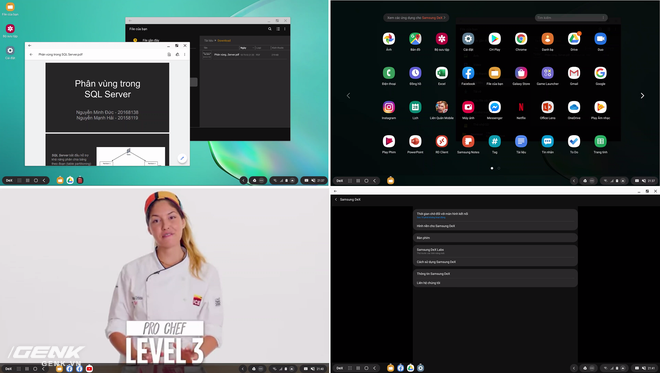
Task: Open Google app icon in drawer
Action: (x=600, y=73)
